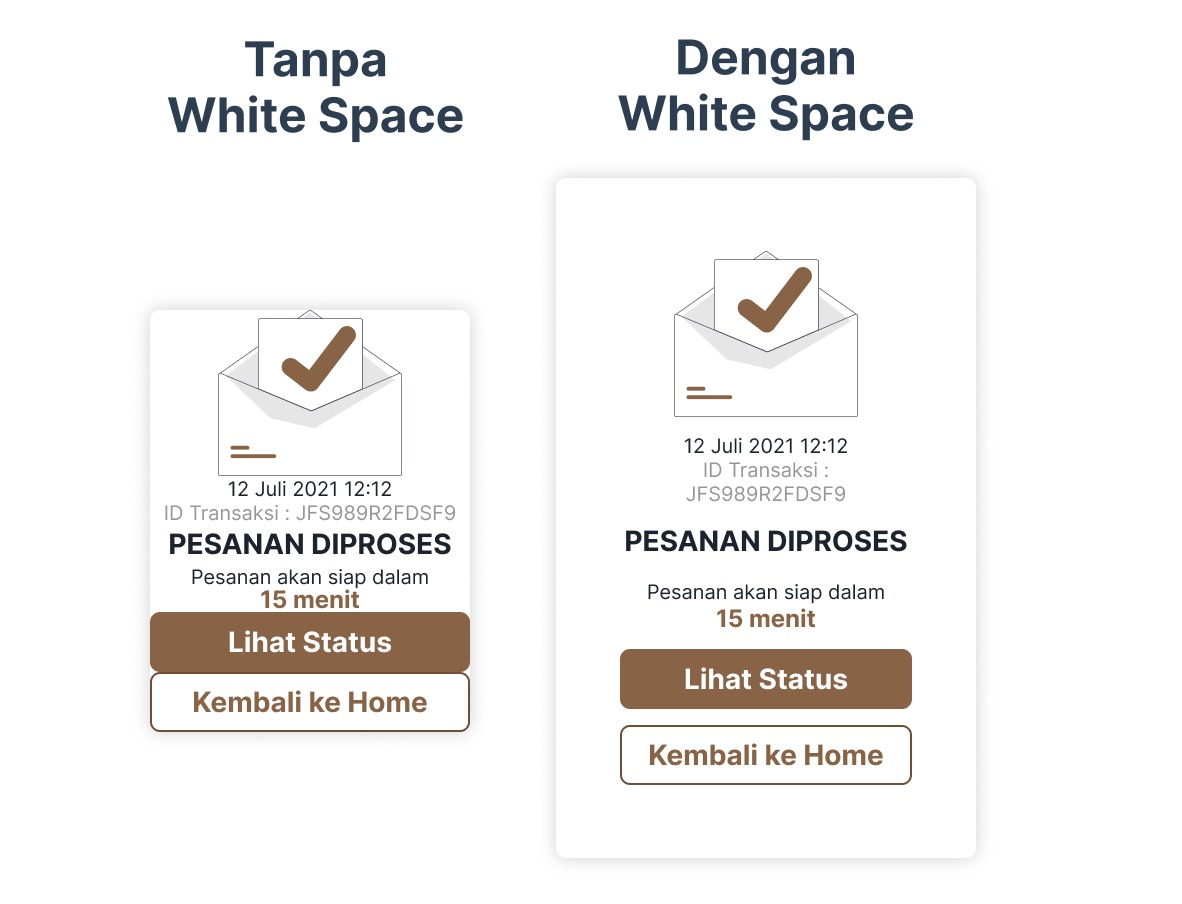The image size is (1182, 904).
Task: Click the brown checkmark in the compact card
Action: tap(318, 358)
